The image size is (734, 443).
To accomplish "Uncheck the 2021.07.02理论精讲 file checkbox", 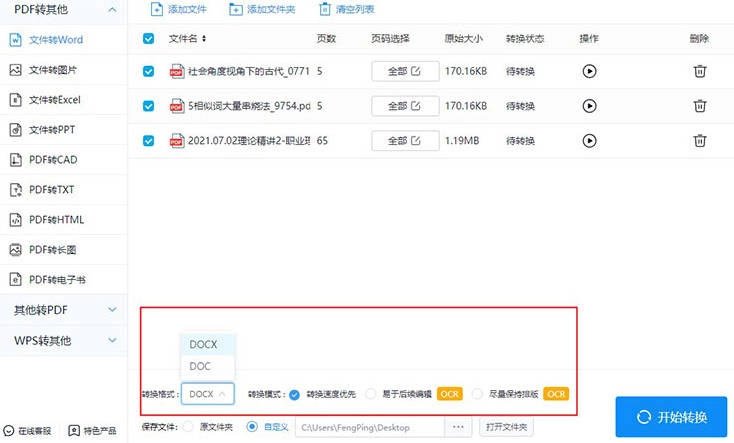I will (149, 141).
